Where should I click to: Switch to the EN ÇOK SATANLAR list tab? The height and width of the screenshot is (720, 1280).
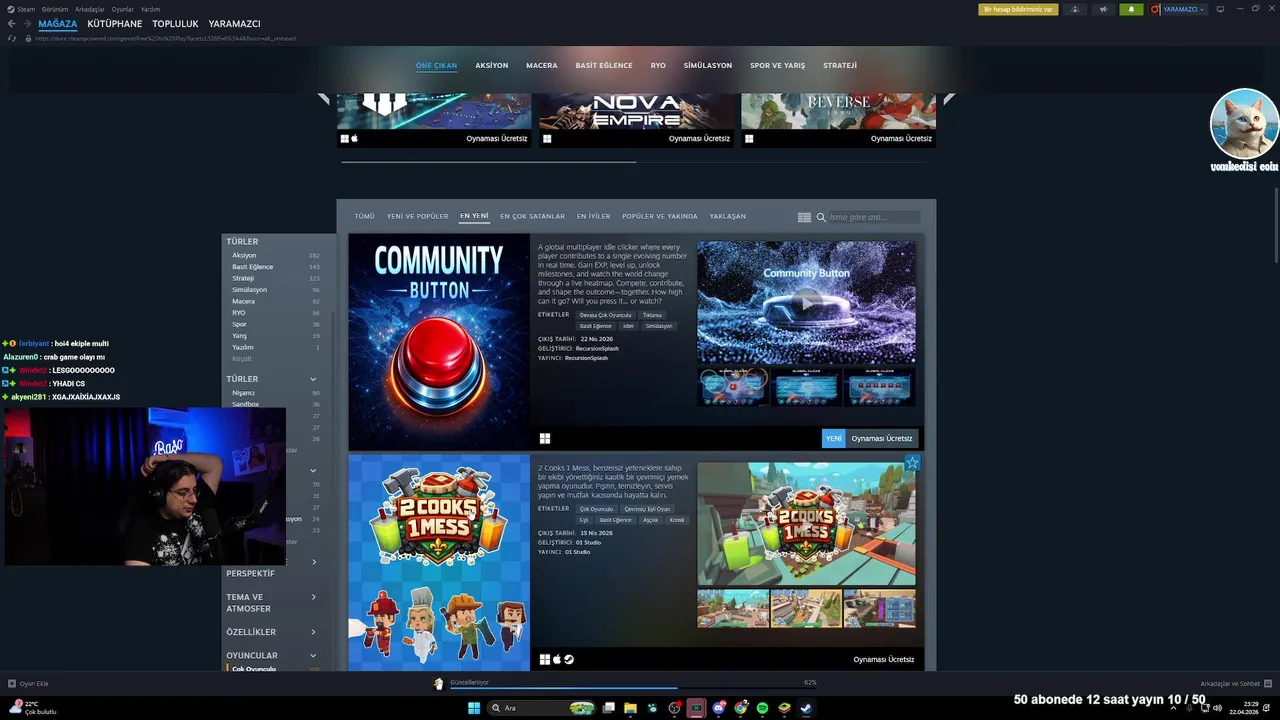pyautogui.click(x=533, y=216)
